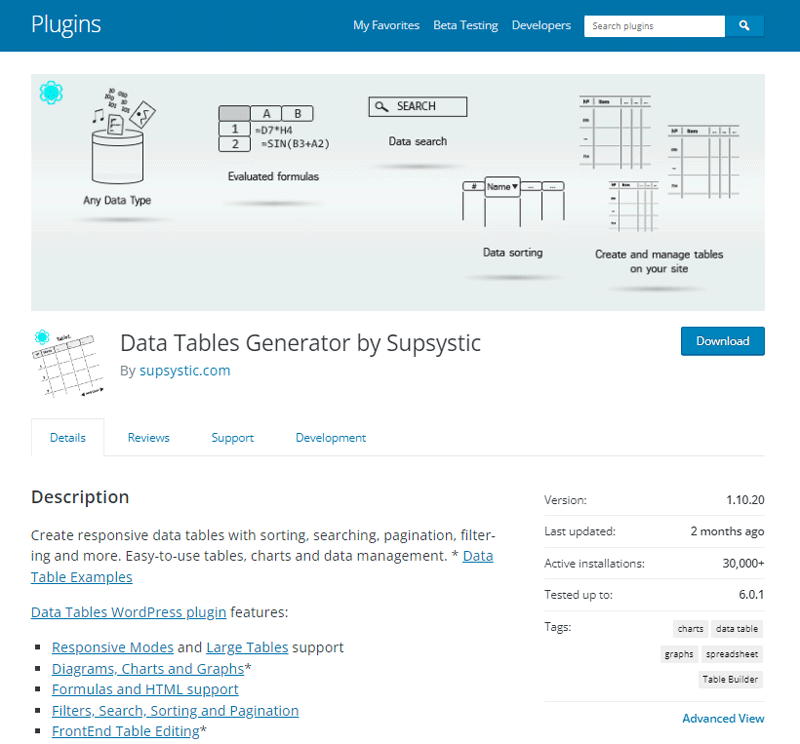Open the Large Tables link

pyautogui.click(x=247, y=647)
